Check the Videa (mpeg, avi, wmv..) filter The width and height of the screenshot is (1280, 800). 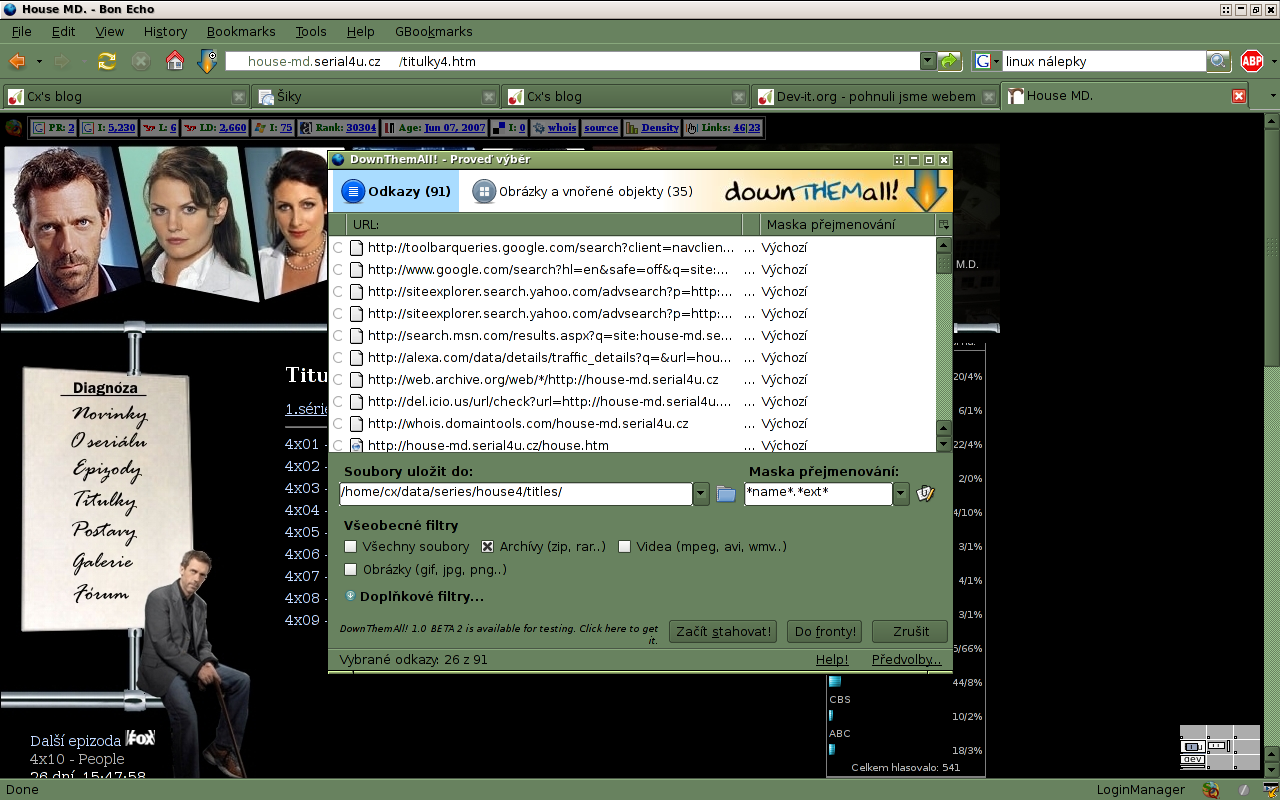tap(625, 547)
